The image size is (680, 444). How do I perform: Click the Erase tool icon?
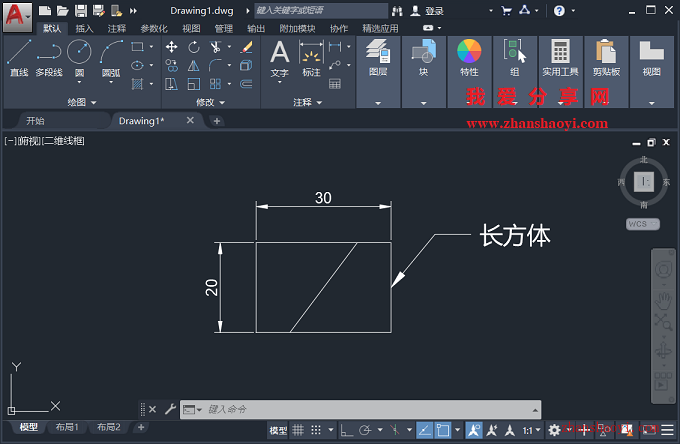click(x=246, y=47)
